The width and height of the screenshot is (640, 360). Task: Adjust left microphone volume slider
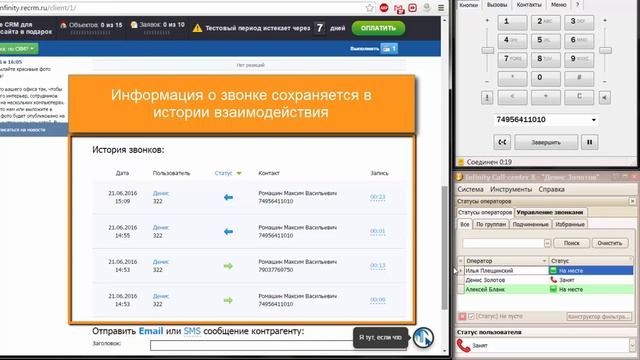point(487,50)
